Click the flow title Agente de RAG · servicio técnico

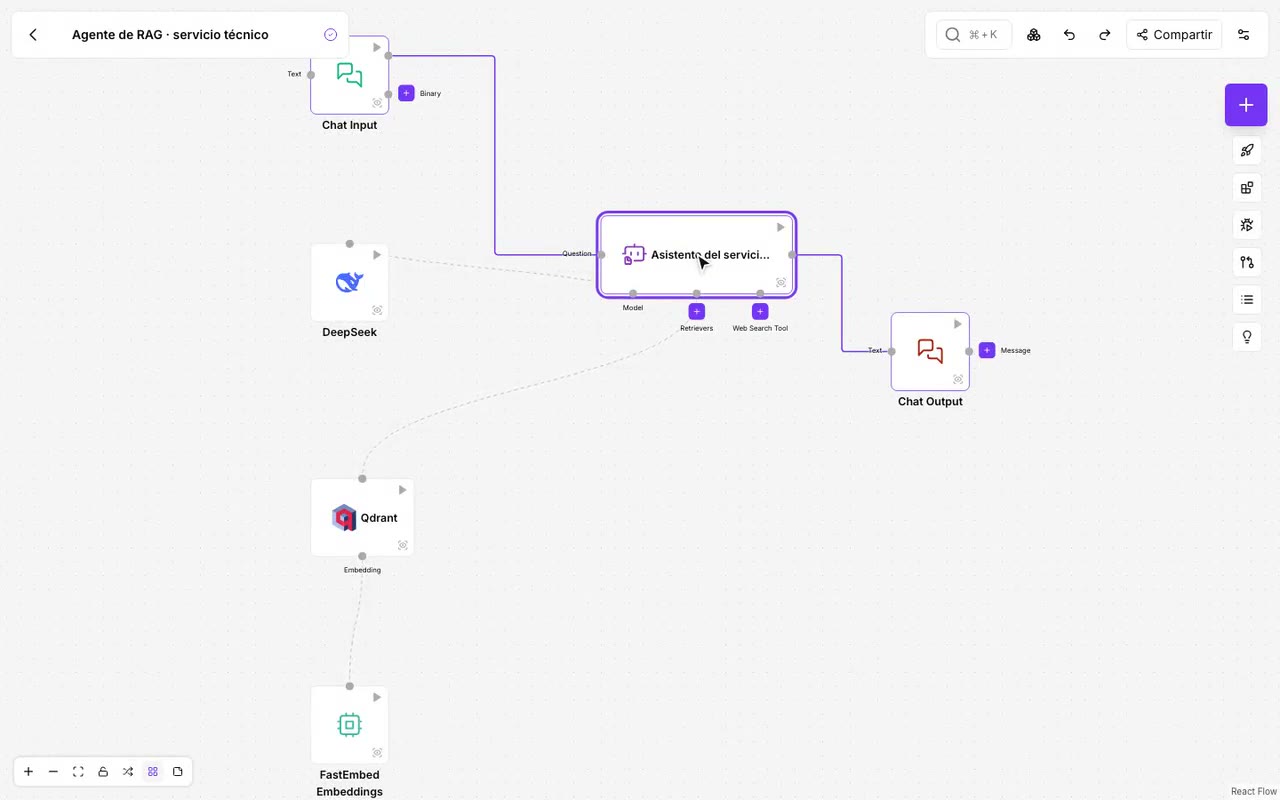pyautogui.click(x=170, y=35)
